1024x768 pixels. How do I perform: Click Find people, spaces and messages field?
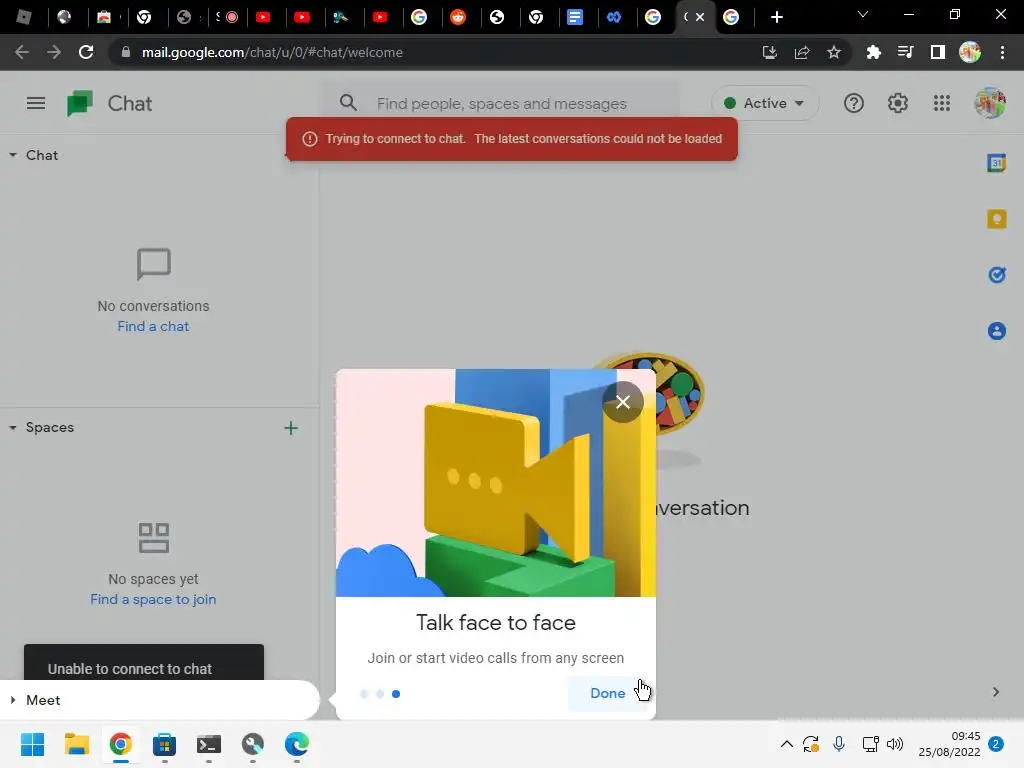(502, 103)
